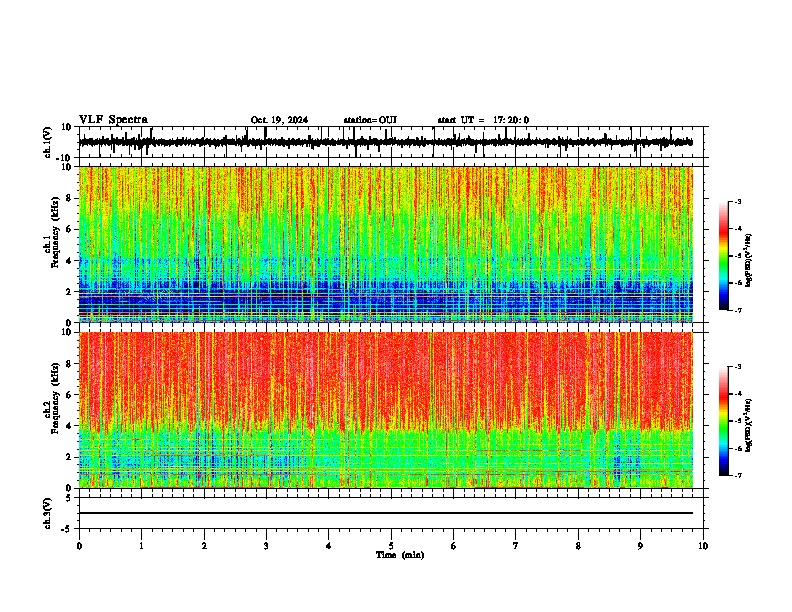Image resolution: width=792 pixels, height=612 pixels.
Task: Click inside the red ch.2 spectrogram panel
Action: [385, 410]
